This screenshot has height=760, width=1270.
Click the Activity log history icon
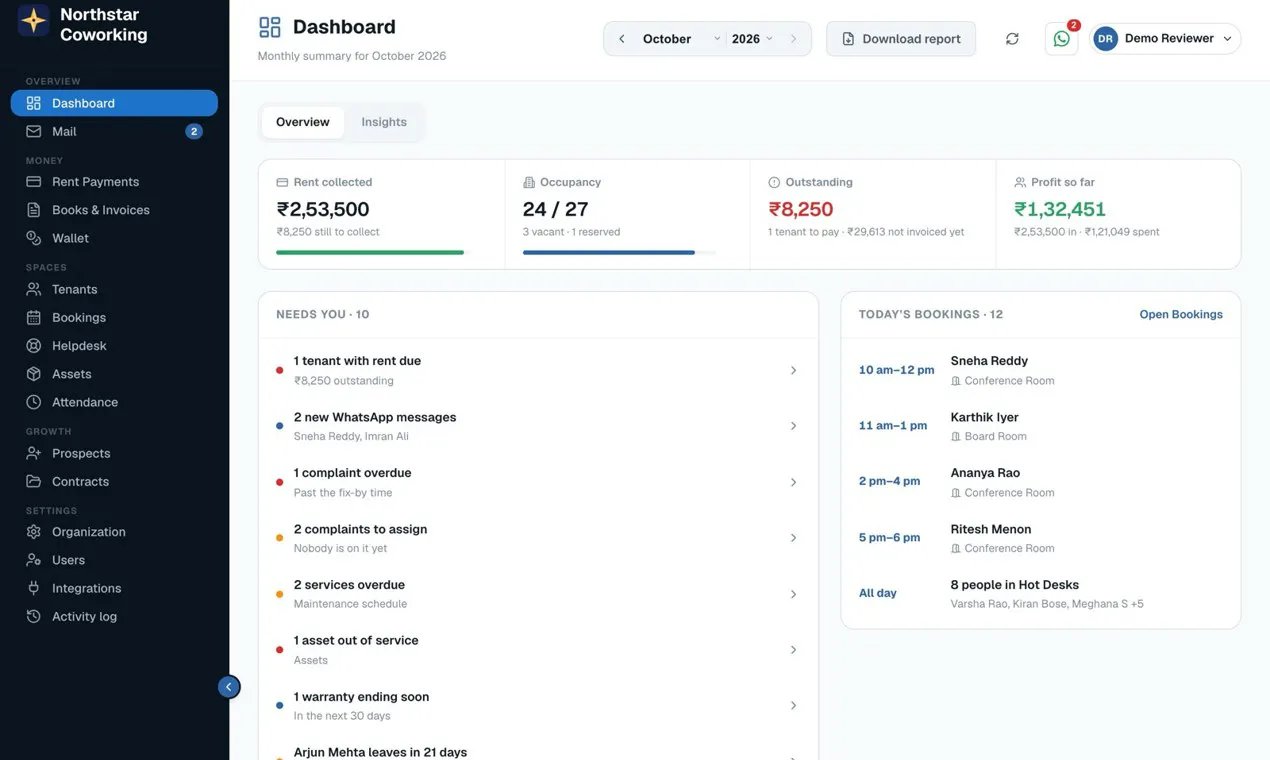34,616
